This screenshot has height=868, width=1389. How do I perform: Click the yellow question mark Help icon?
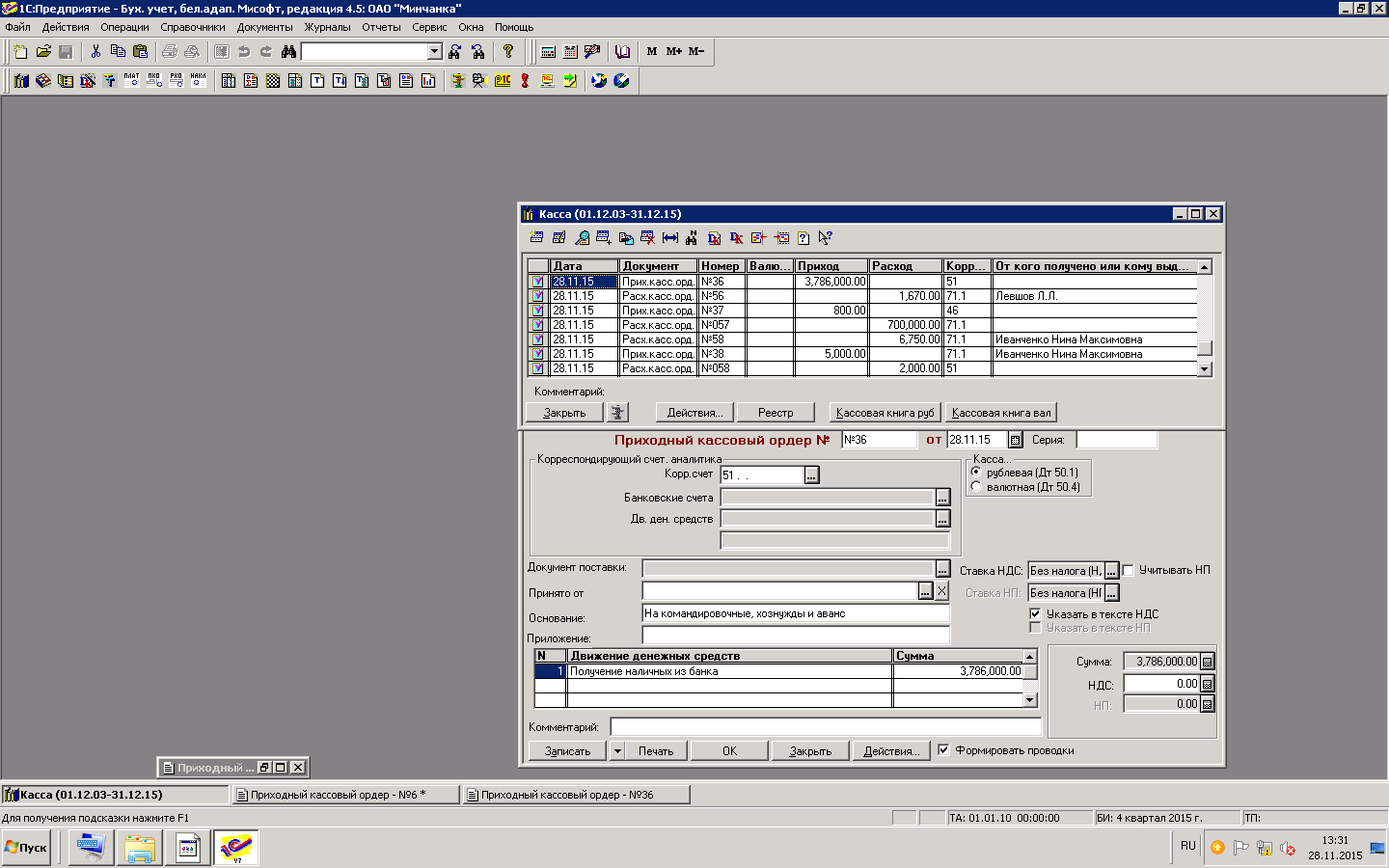tap(508, 51)
